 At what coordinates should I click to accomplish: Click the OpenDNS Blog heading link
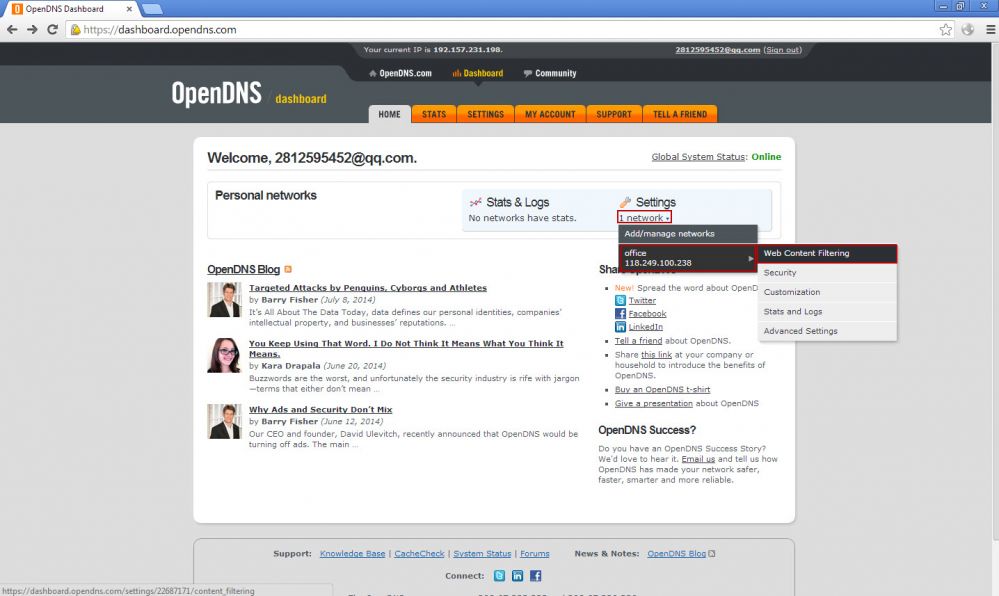click(x=243, y=270)
